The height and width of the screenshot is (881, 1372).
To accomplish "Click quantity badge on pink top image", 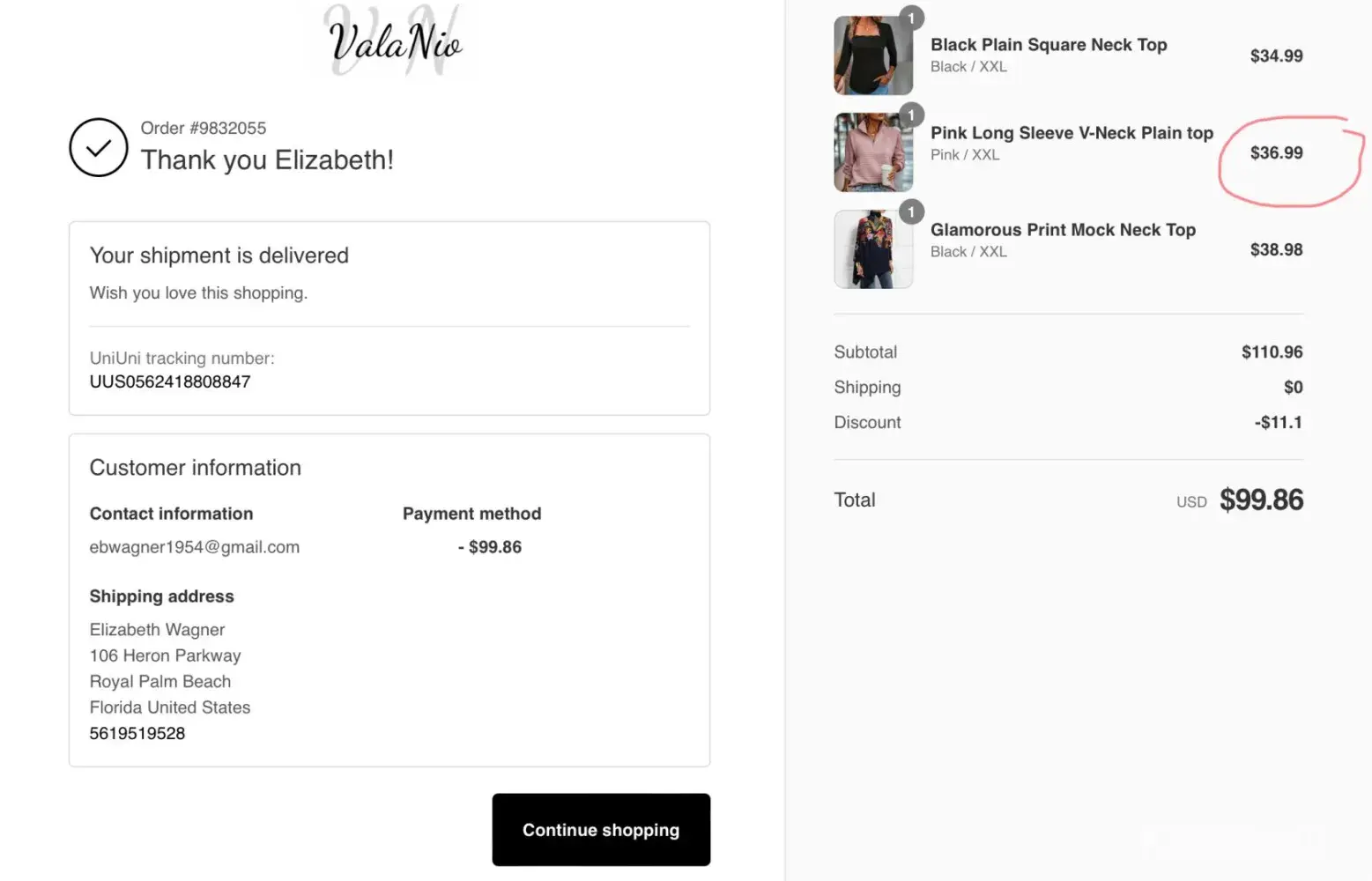I will pyautogui.click(x=911, y=115).
